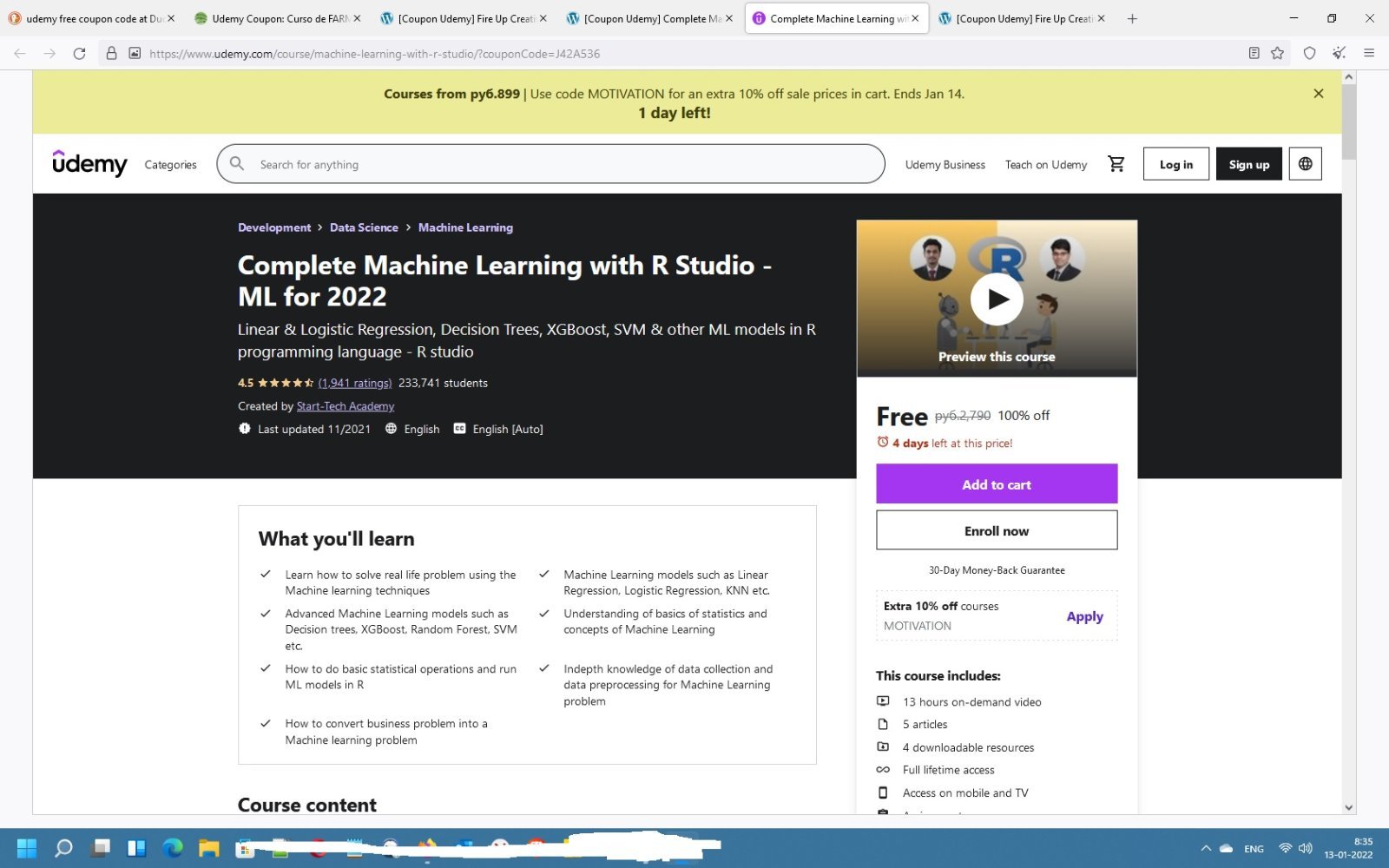Screen dimensions: 1389x868
Task: Open Windows taskbar search
Action: (x=63, y=848)
